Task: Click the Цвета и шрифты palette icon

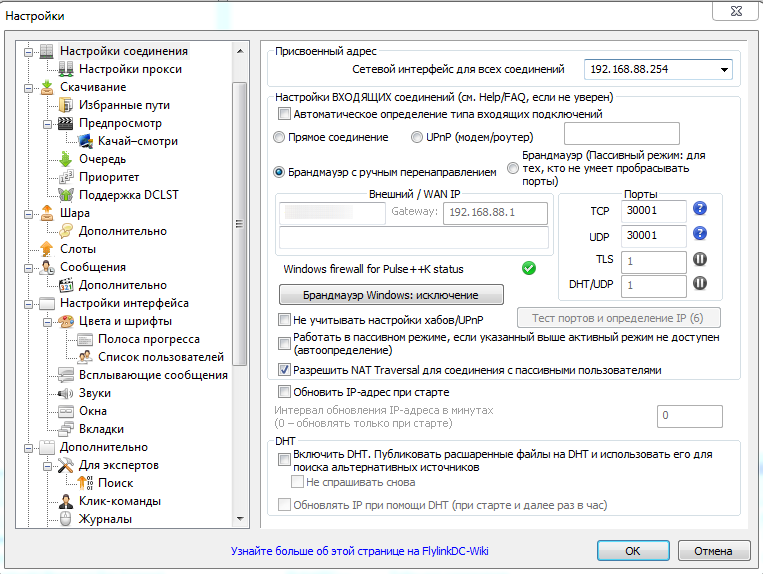Action: 66,321
